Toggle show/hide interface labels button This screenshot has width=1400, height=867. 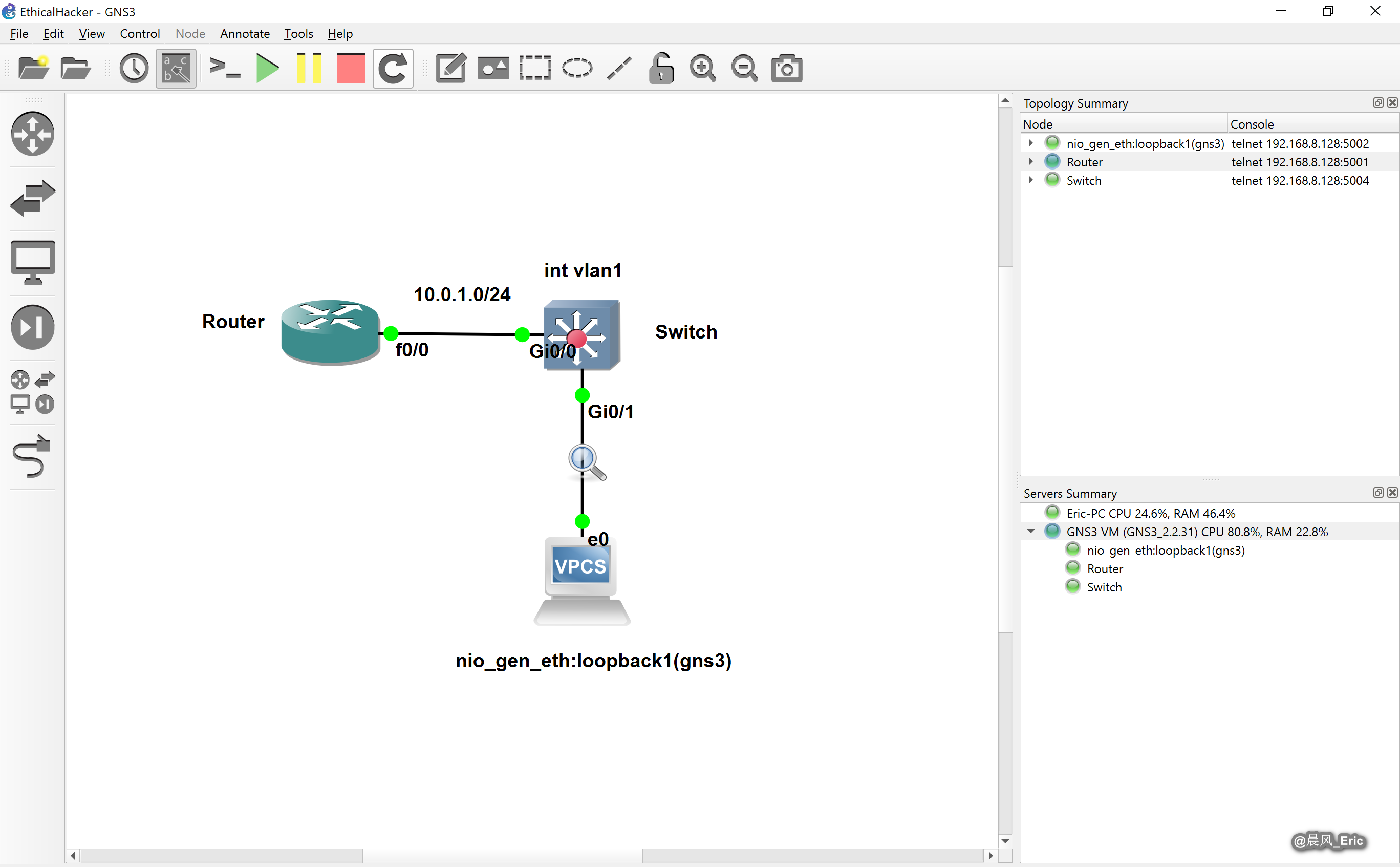(x=176, y=68)
